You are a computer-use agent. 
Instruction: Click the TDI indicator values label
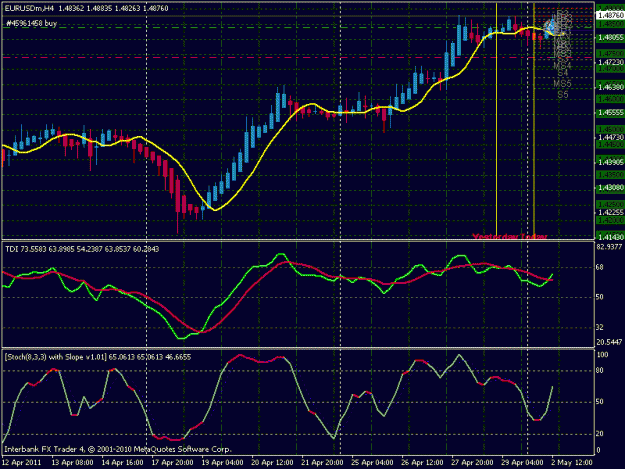coord(82,249)
